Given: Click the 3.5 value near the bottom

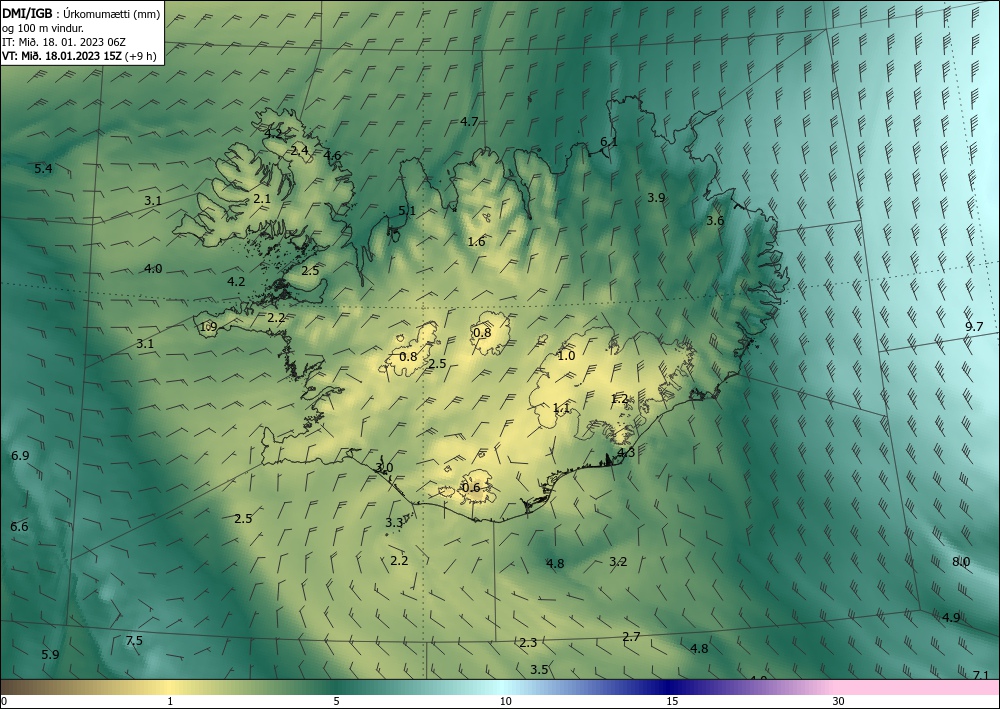Looking at the screenshot, I should [540, 669].
